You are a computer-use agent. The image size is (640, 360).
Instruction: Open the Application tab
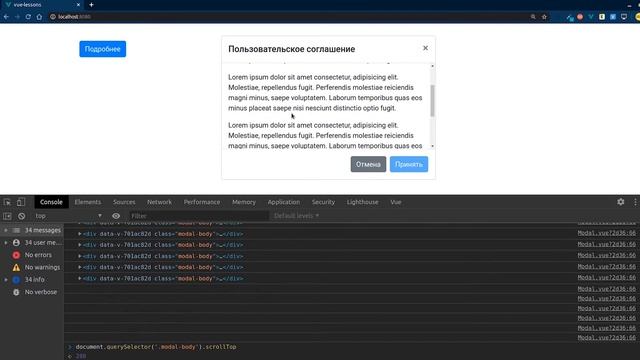coord(284,202)
